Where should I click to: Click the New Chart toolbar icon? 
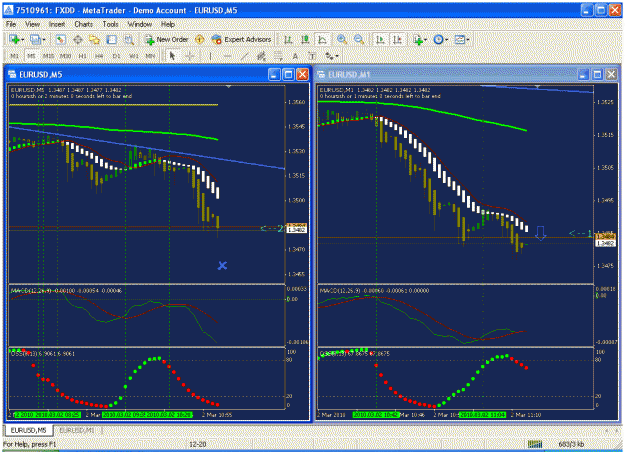(14, 39)
